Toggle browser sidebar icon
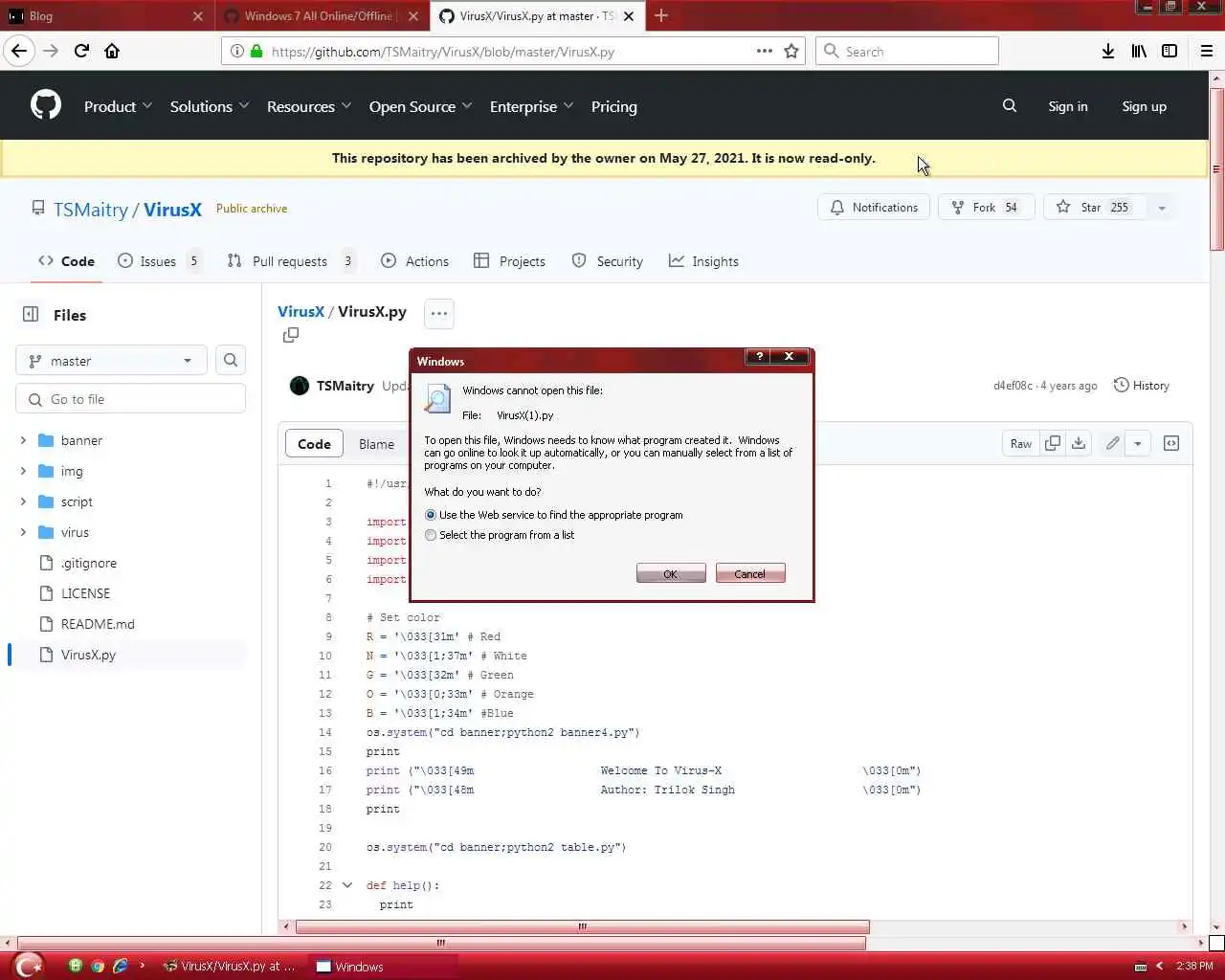Screen dimensions: 1225x980 [1169, 51]
